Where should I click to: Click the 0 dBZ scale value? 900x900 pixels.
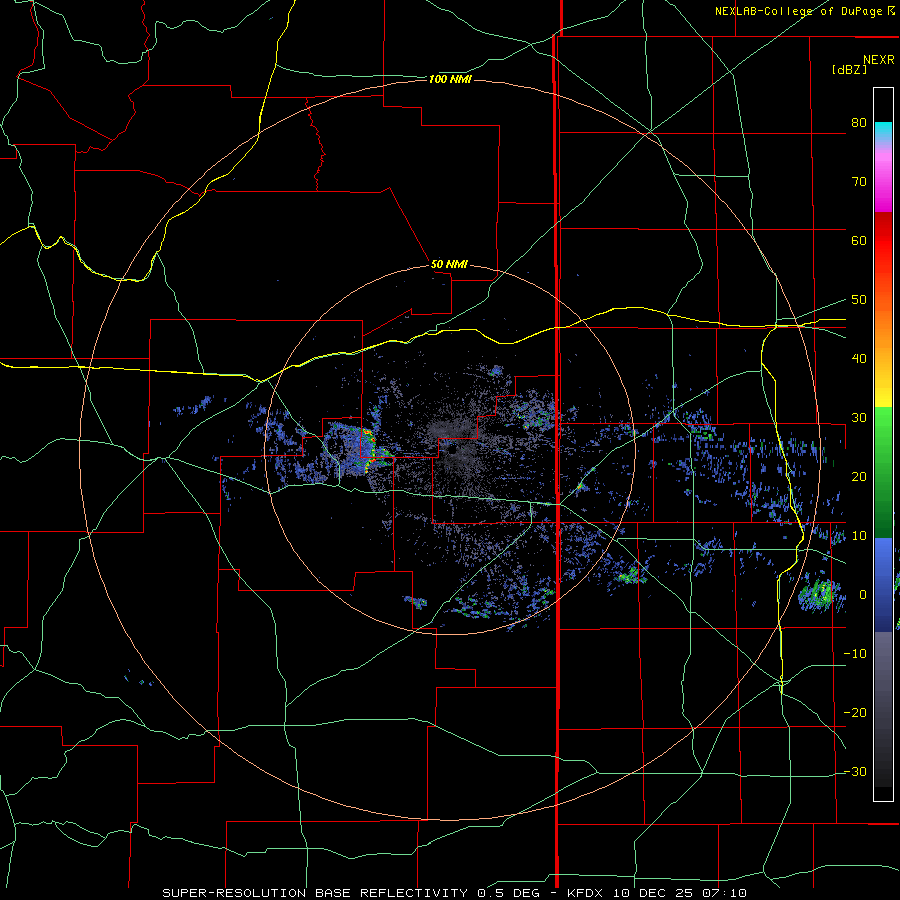[x=863, y=595]
